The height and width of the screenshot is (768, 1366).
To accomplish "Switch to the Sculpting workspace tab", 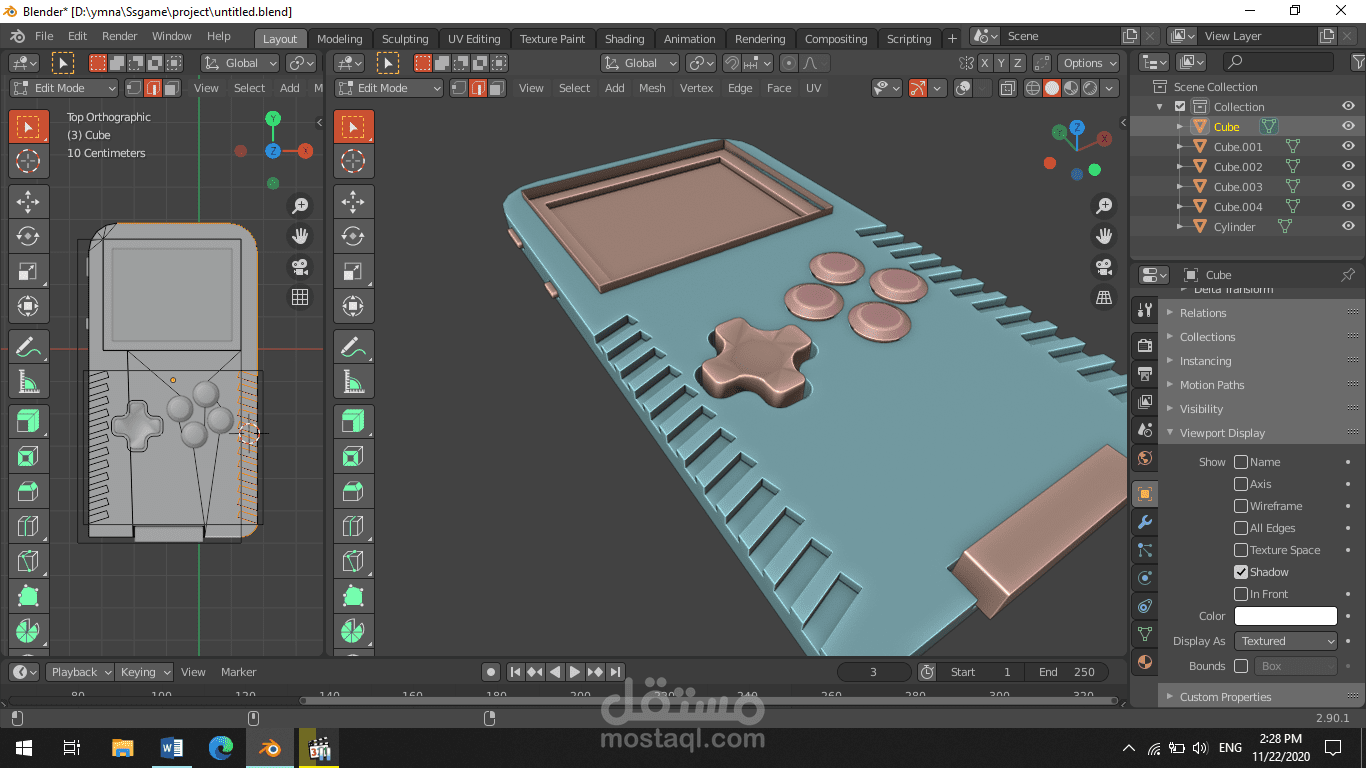I will [x=405, y=39].
